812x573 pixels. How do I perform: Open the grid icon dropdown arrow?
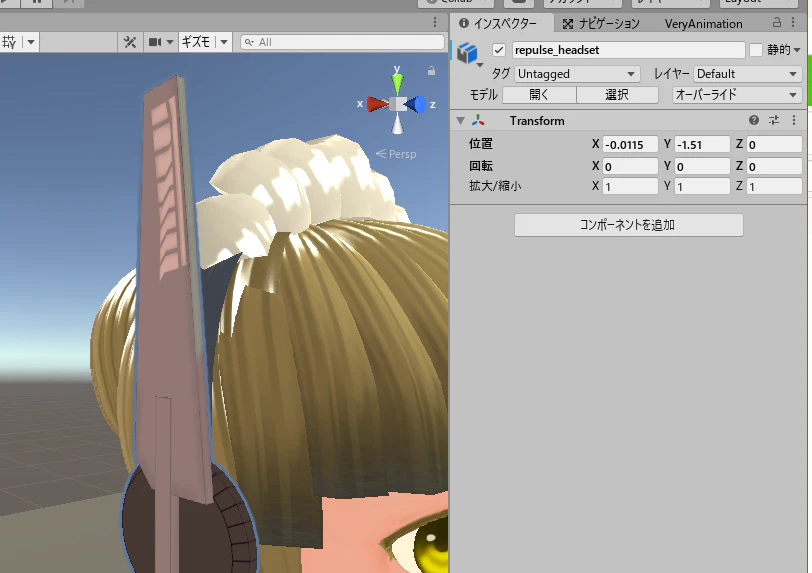tap(31, 42)
